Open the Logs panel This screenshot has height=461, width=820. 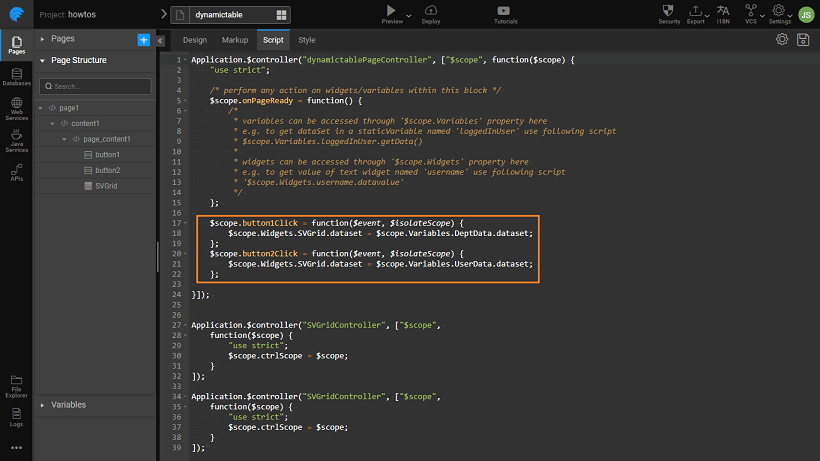(16, 414)
